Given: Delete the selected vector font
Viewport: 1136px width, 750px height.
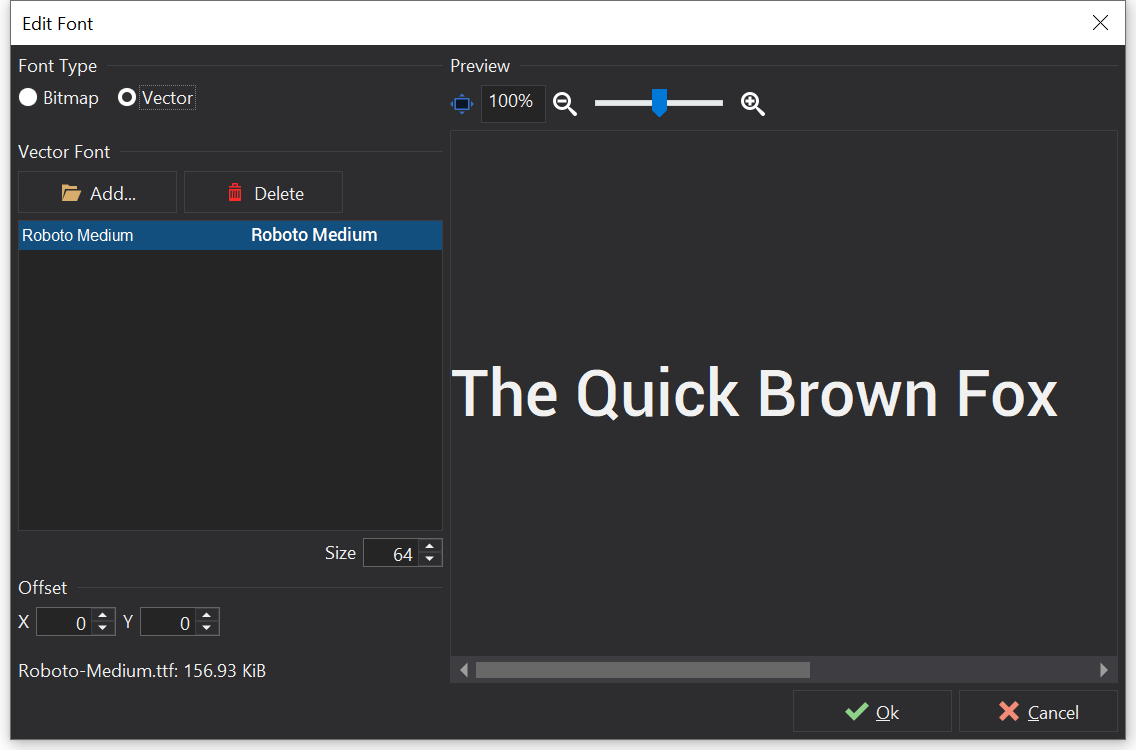Looking at the screenshot, I should coord(263,193).
